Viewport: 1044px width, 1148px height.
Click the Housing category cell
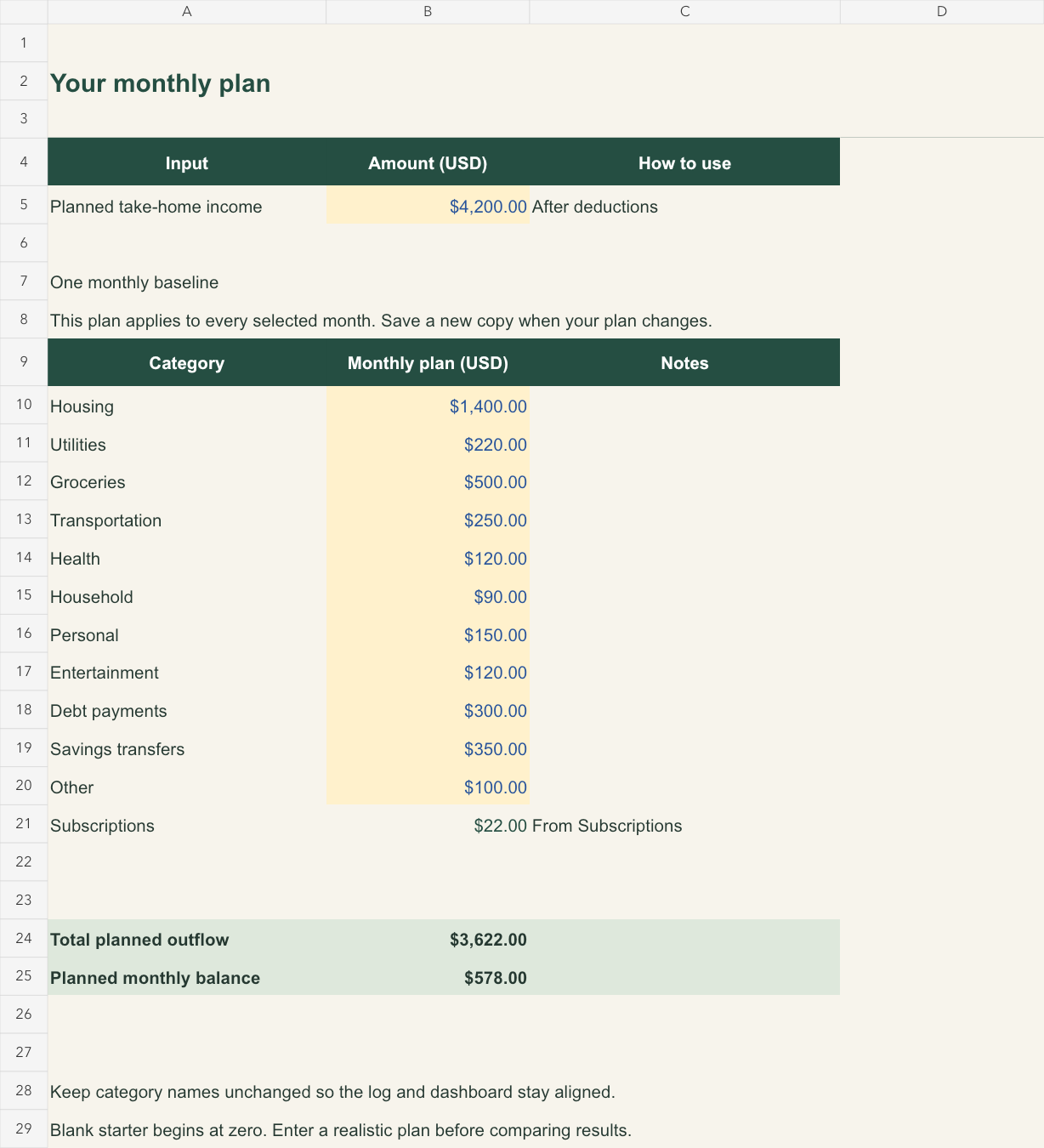click(x=187, y=406)
